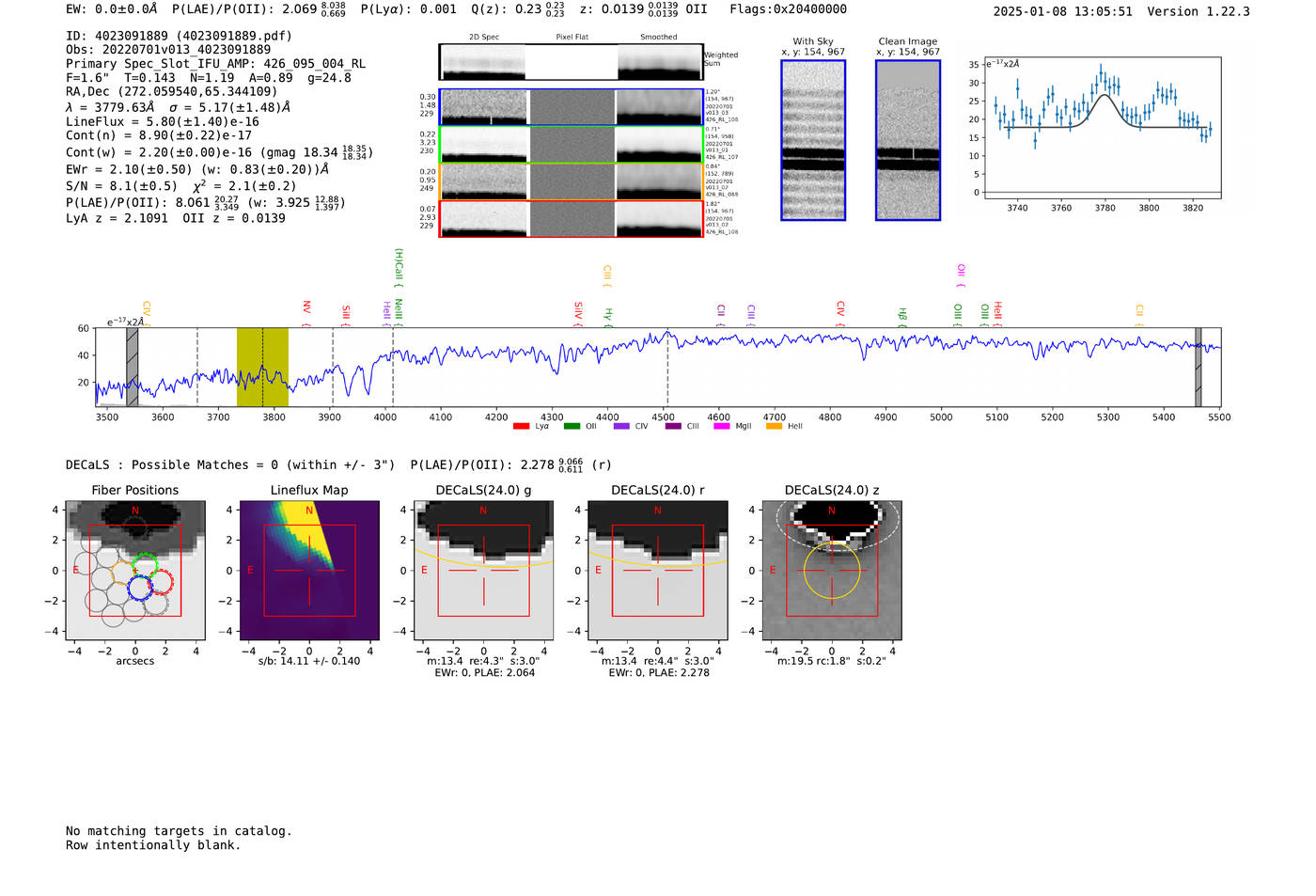Click the yellow highlighted band in the spectrum
The image size is (1316, 896).
click(x=262, y=367)
